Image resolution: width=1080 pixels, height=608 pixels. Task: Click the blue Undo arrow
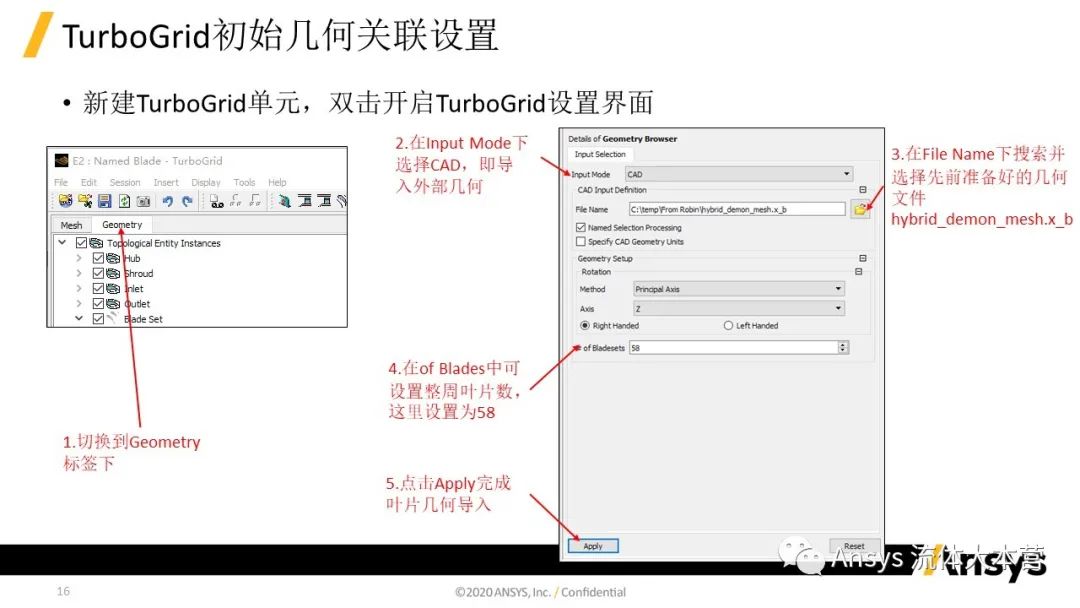tap(167, 201)
